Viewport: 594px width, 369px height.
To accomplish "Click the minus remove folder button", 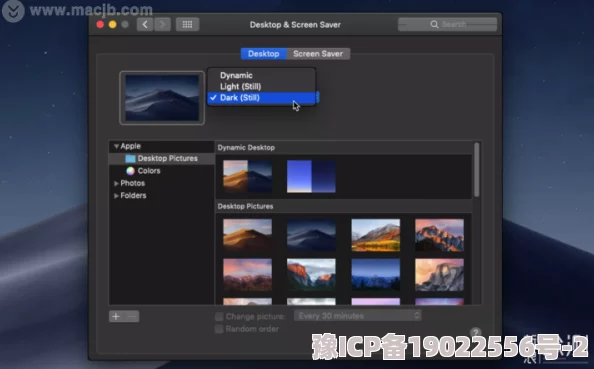I will point(132,316).
